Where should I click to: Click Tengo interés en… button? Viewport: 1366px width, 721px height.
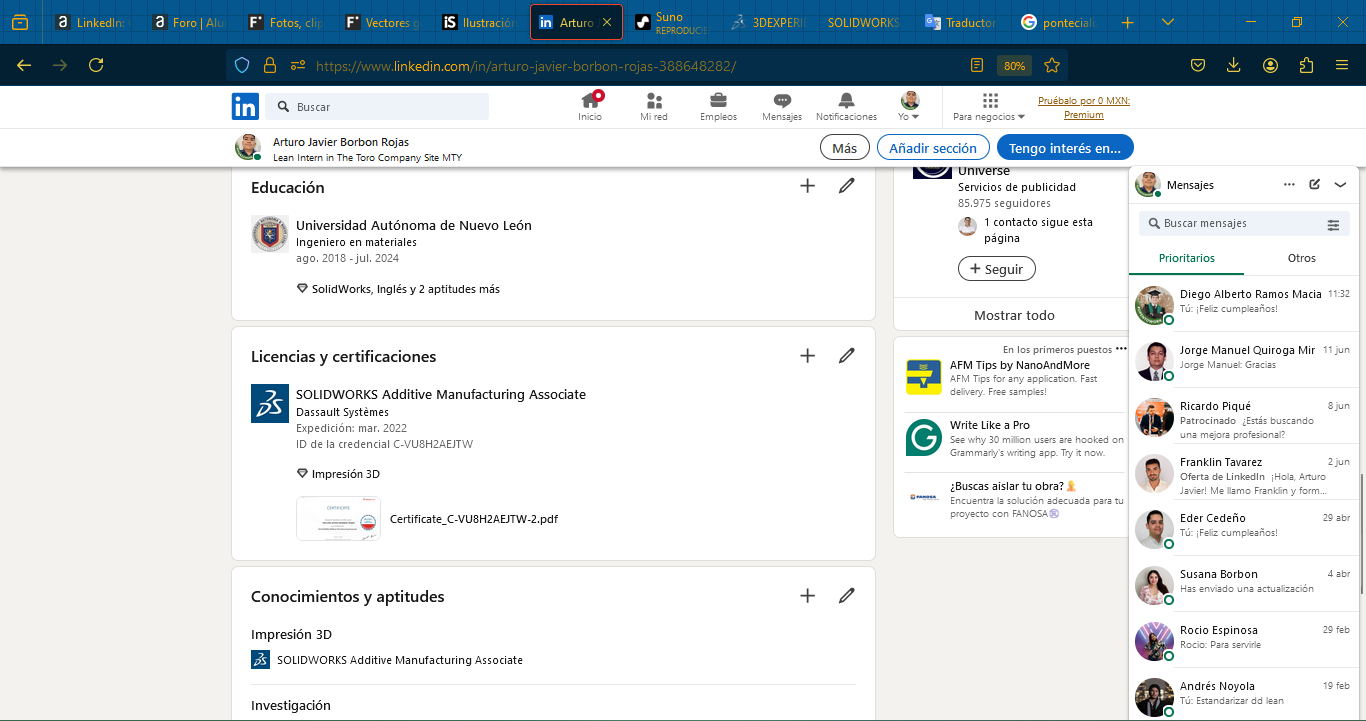(1065, 148)
